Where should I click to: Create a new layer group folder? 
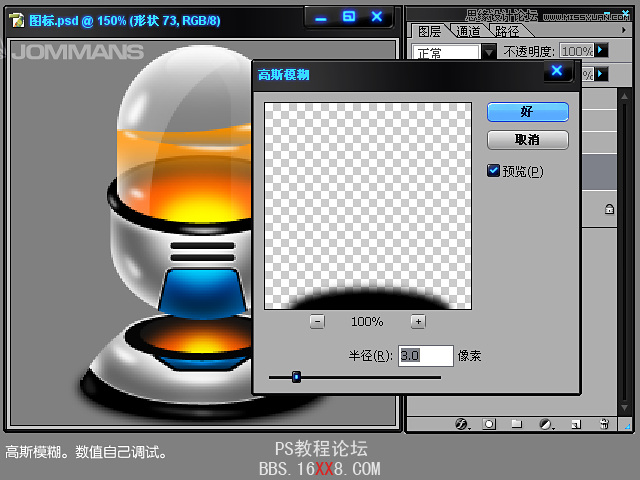pyautogui.click(x=517, y=424)
